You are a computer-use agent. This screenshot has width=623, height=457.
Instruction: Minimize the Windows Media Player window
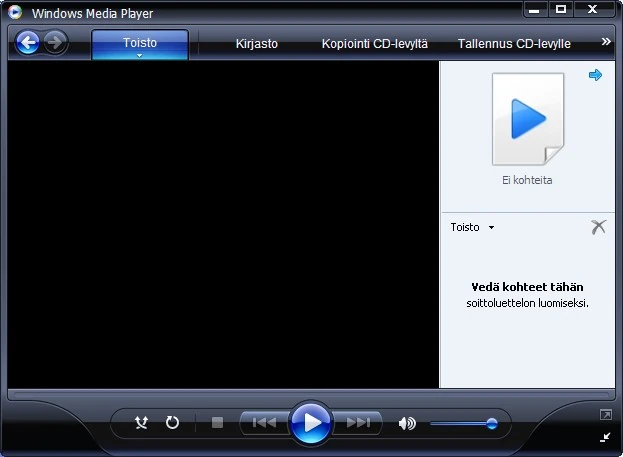coord(534,10)
